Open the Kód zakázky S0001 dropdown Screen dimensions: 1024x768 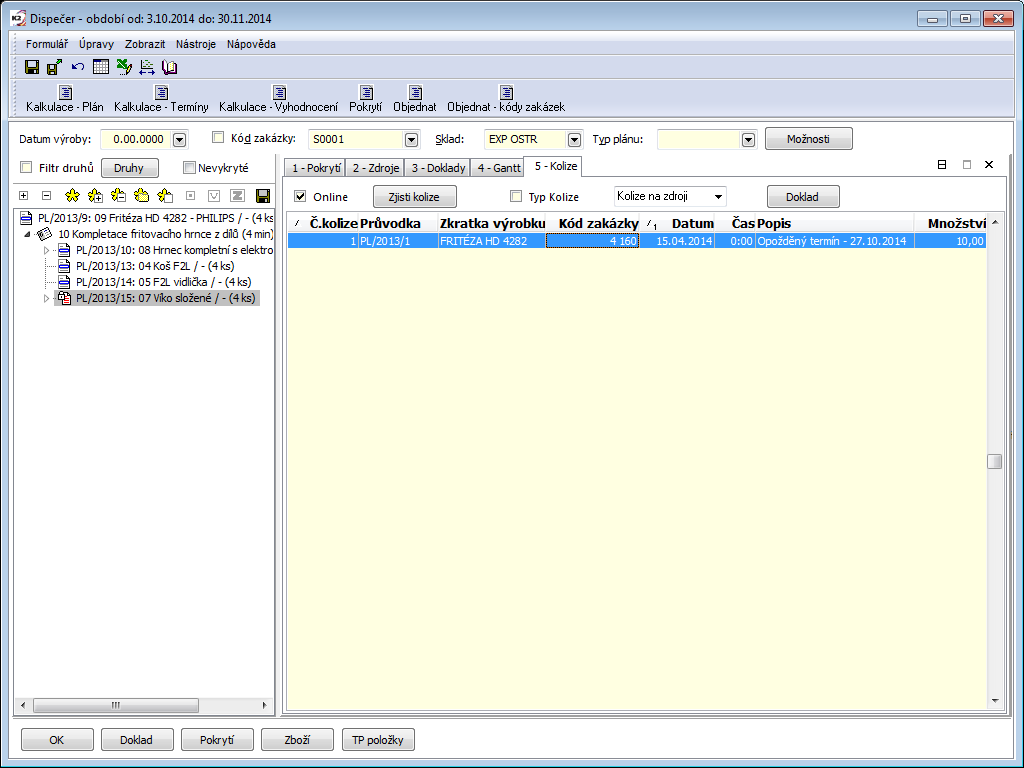click(x=411, y=139)
